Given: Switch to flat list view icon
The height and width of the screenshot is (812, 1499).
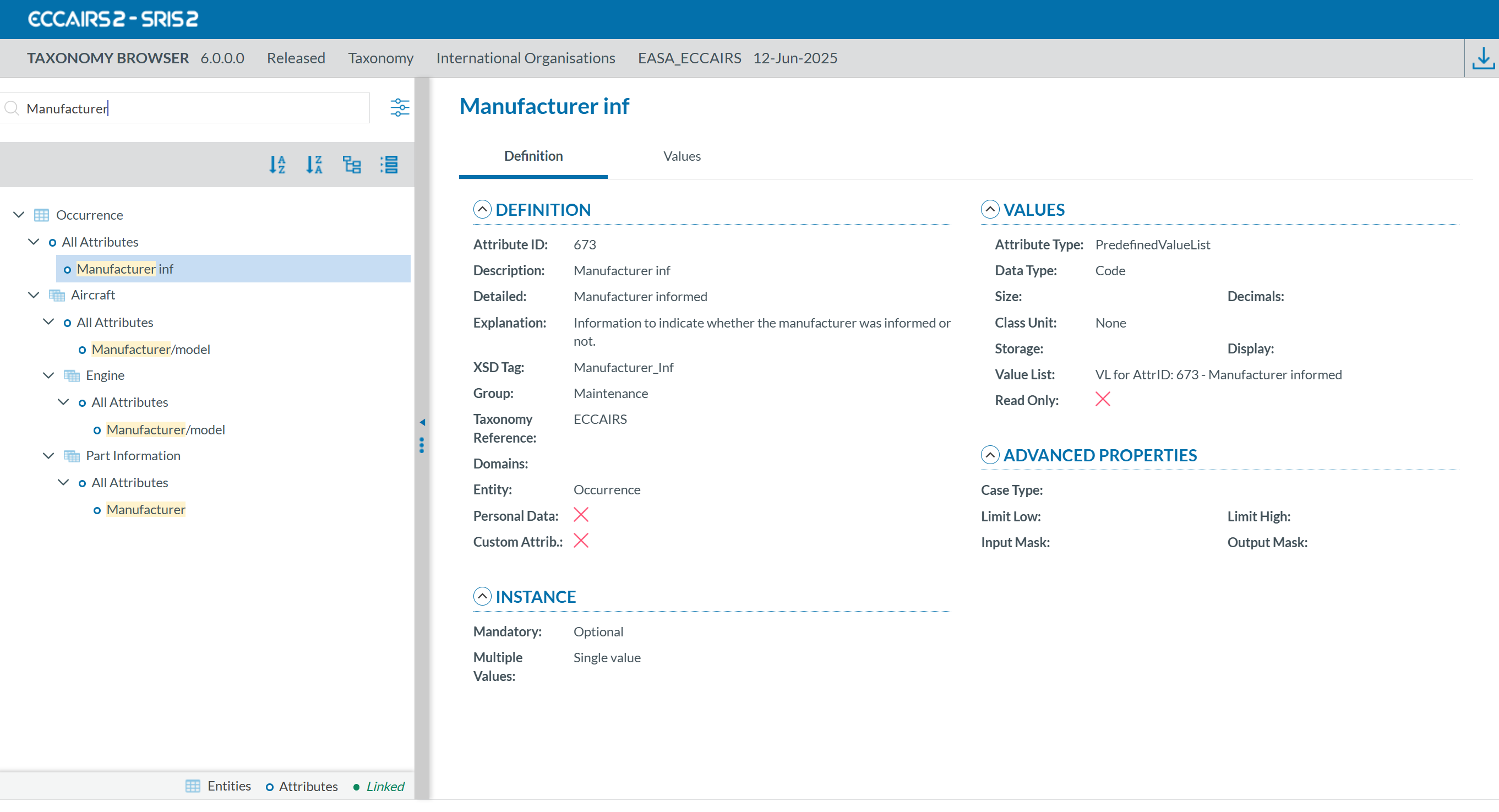Looking at the screenshot, I should coord(389,165).
